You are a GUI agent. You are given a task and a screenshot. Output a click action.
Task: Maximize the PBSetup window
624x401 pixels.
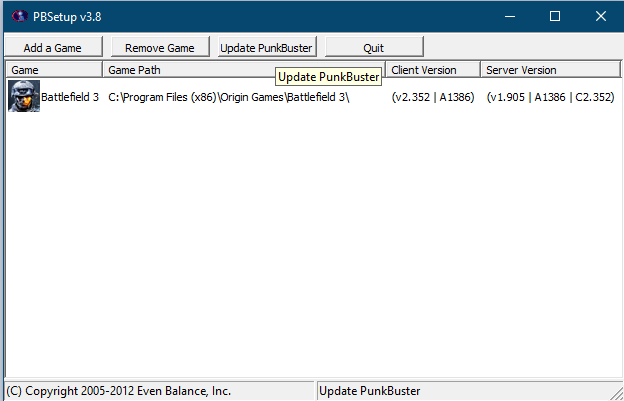(x=555, y=16)
